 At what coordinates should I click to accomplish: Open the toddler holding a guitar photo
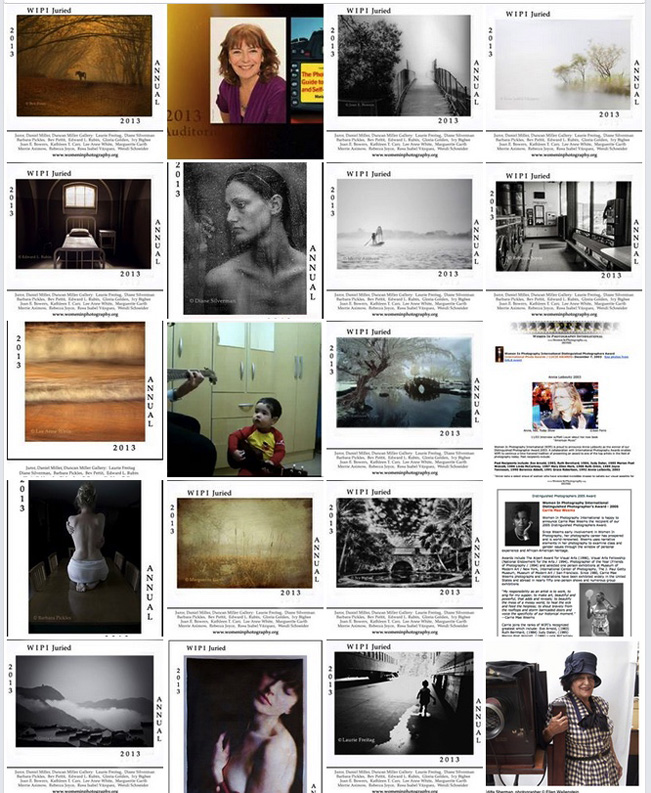(244, 399)
